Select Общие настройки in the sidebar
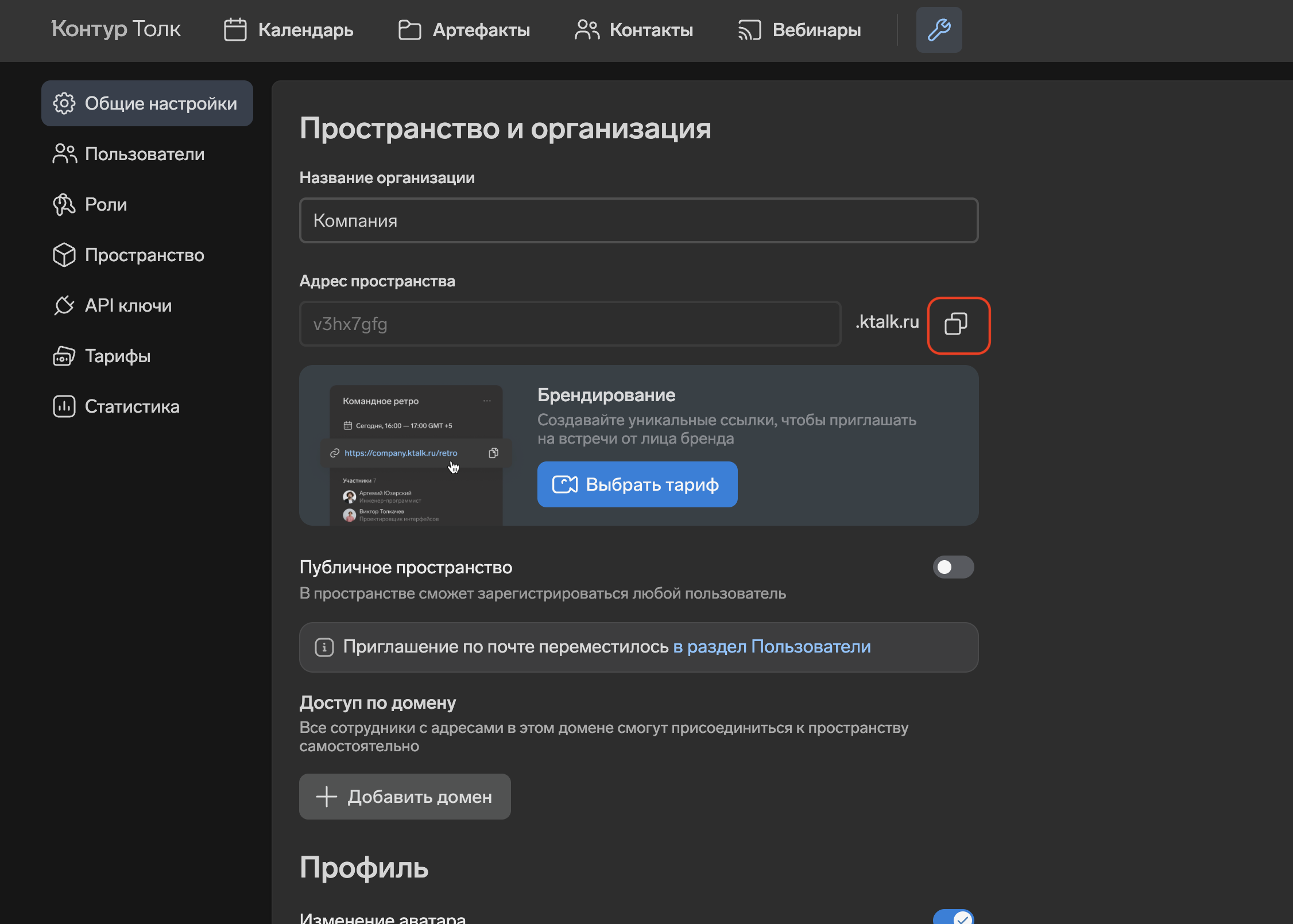This screenshot has width=1293, height=924. [147, 103]
